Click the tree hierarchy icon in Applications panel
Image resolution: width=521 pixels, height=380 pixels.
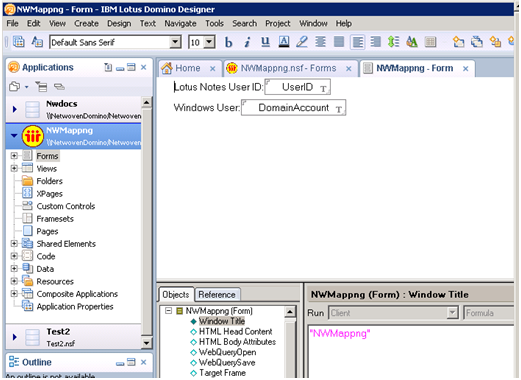(42, 87)
